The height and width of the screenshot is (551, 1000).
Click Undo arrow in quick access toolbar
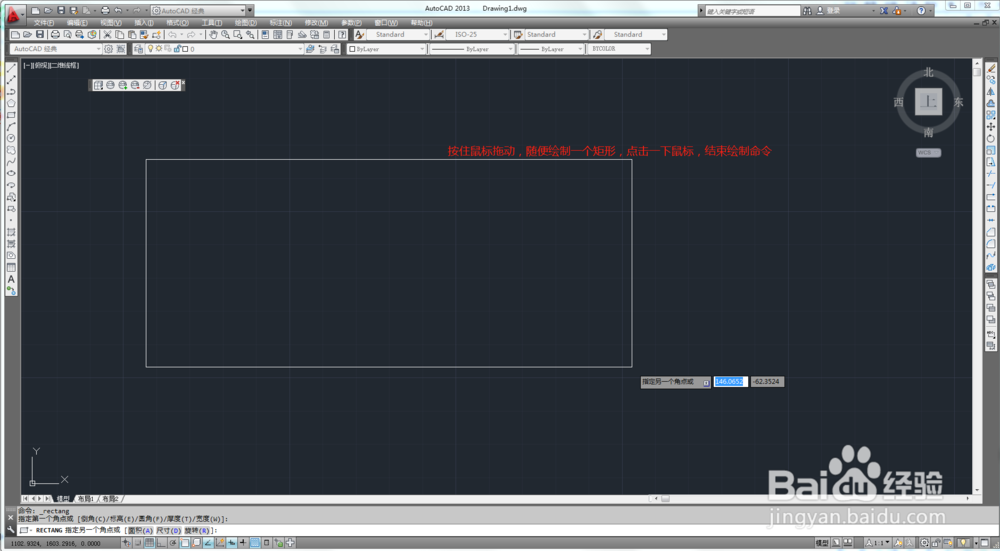[119, 10]
